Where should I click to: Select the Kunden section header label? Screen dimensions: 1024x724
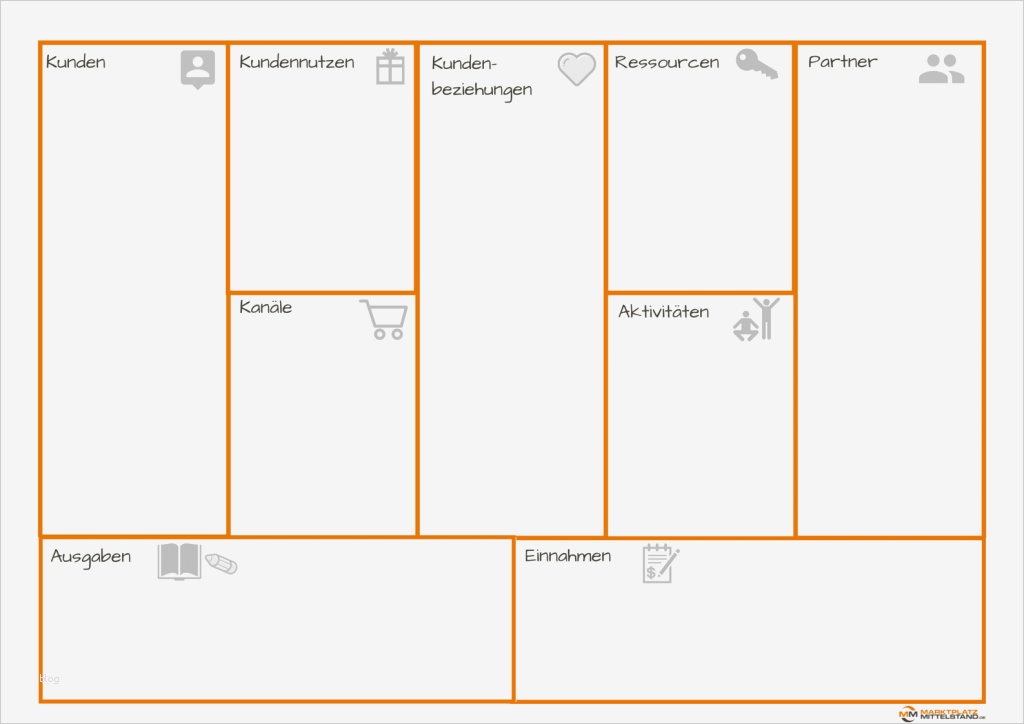(75, 62)
